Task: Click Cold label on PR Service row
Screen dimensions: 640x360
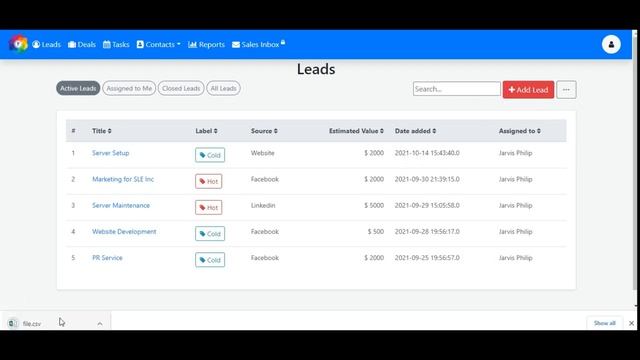Action: [x=210, y=260]
